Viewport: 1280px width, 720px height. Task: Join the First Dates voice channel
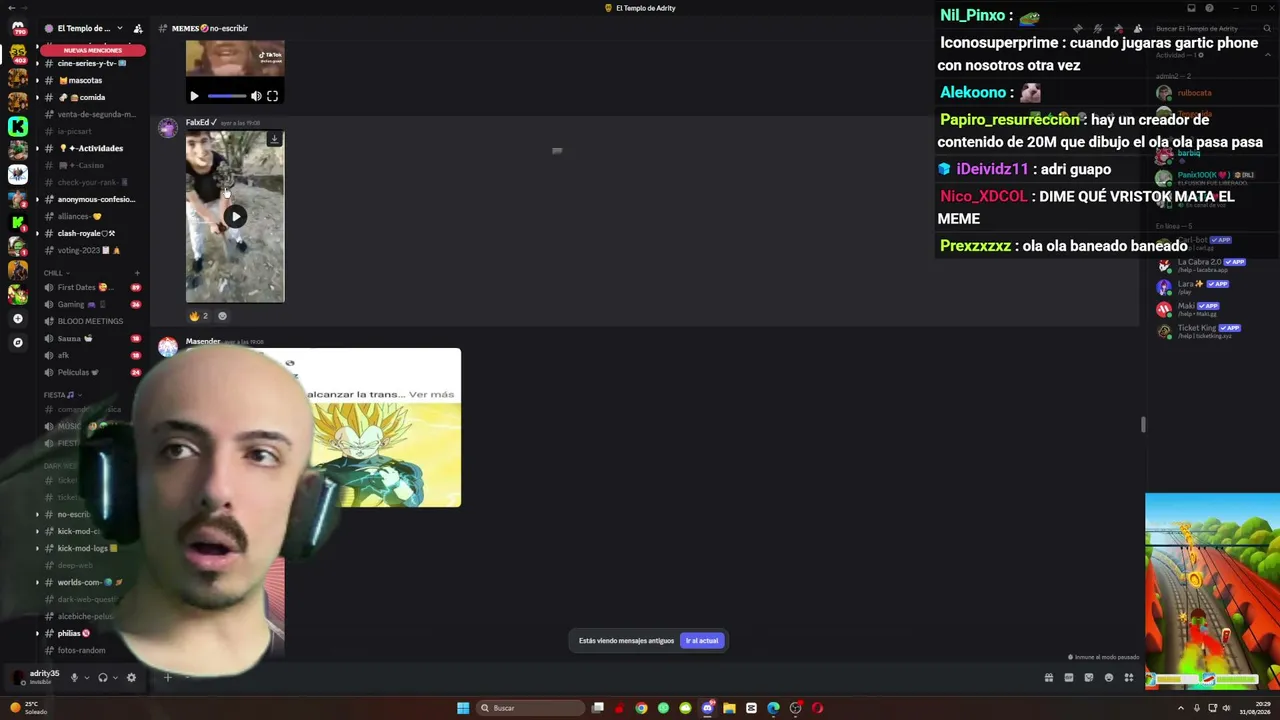pyautogui.click(x=91, y=287)
